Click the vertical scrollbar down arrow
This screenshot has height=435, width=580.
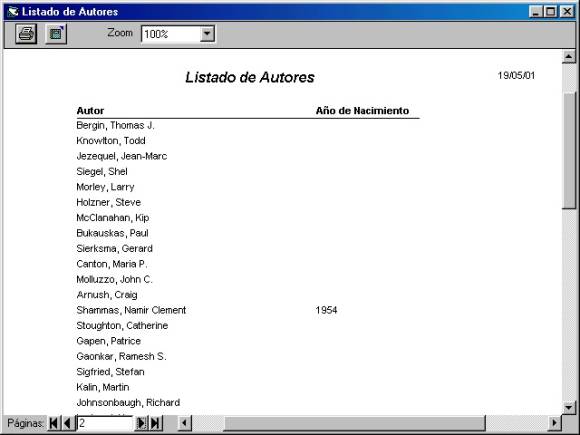point(569,408)
